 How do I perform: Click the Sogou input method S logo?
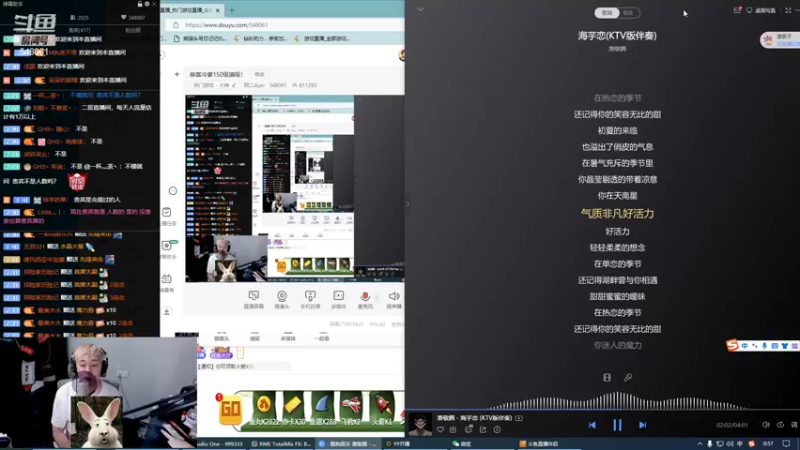pos(733,345)
